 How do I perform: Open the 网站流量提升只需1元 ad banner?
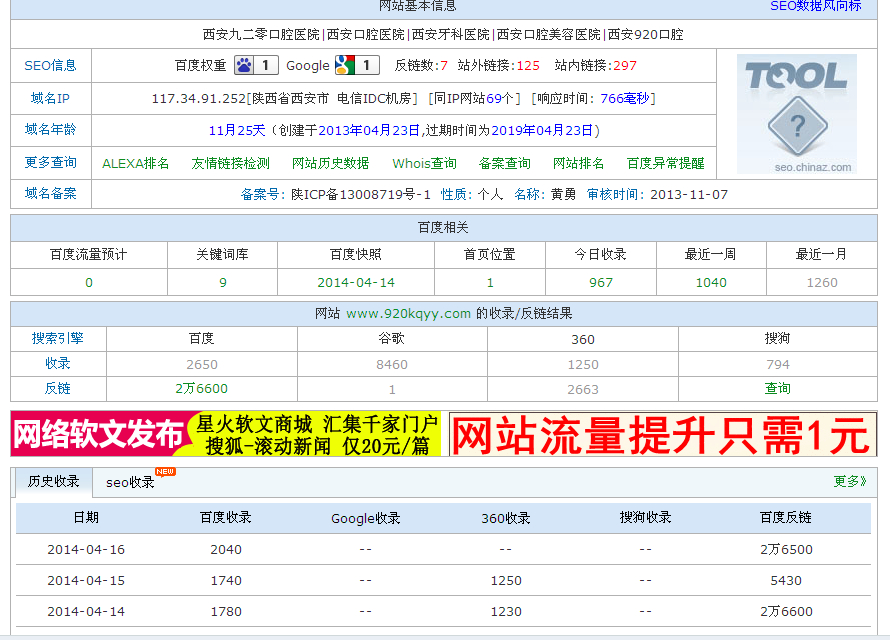tap(662, 434)
